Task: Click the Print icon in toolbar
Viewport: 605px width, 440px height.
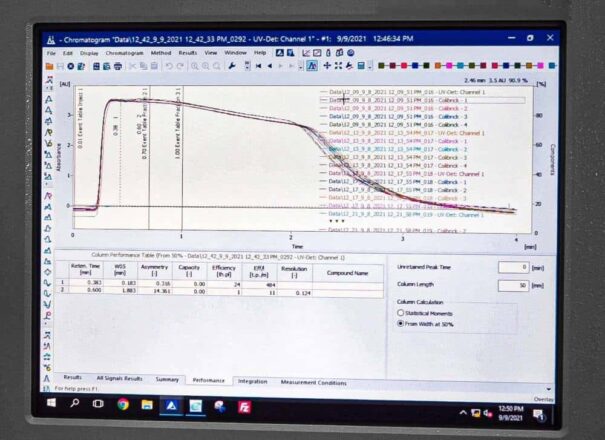Action: pyautogui.click(x=118, y=66)
